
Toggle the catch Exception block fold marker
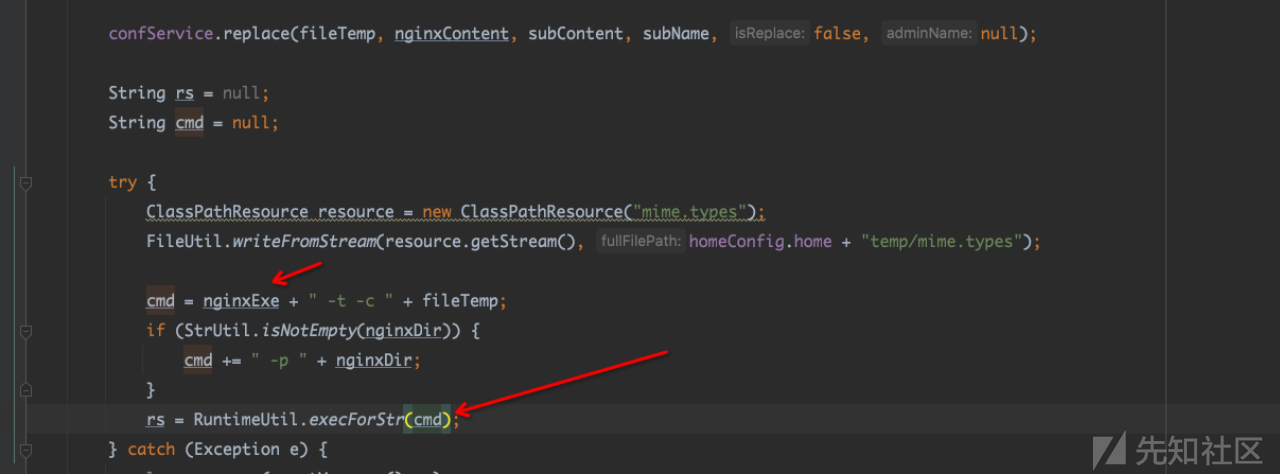click(x=25, y=449)
